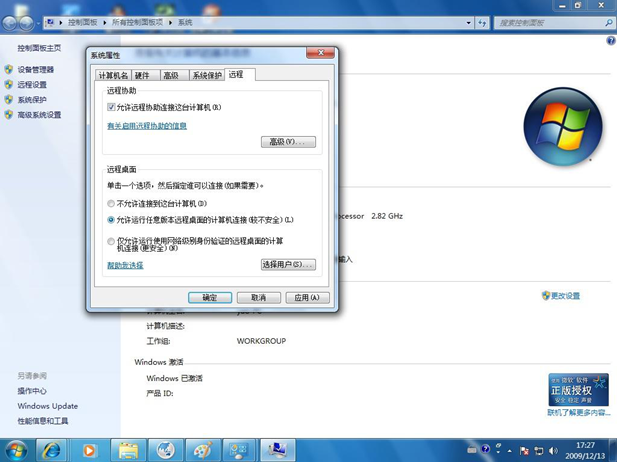Image resolution: width=617 pixels, height=462 pixels.
Task: Click the Back navigation arrow button
Action: coord(9,23)
